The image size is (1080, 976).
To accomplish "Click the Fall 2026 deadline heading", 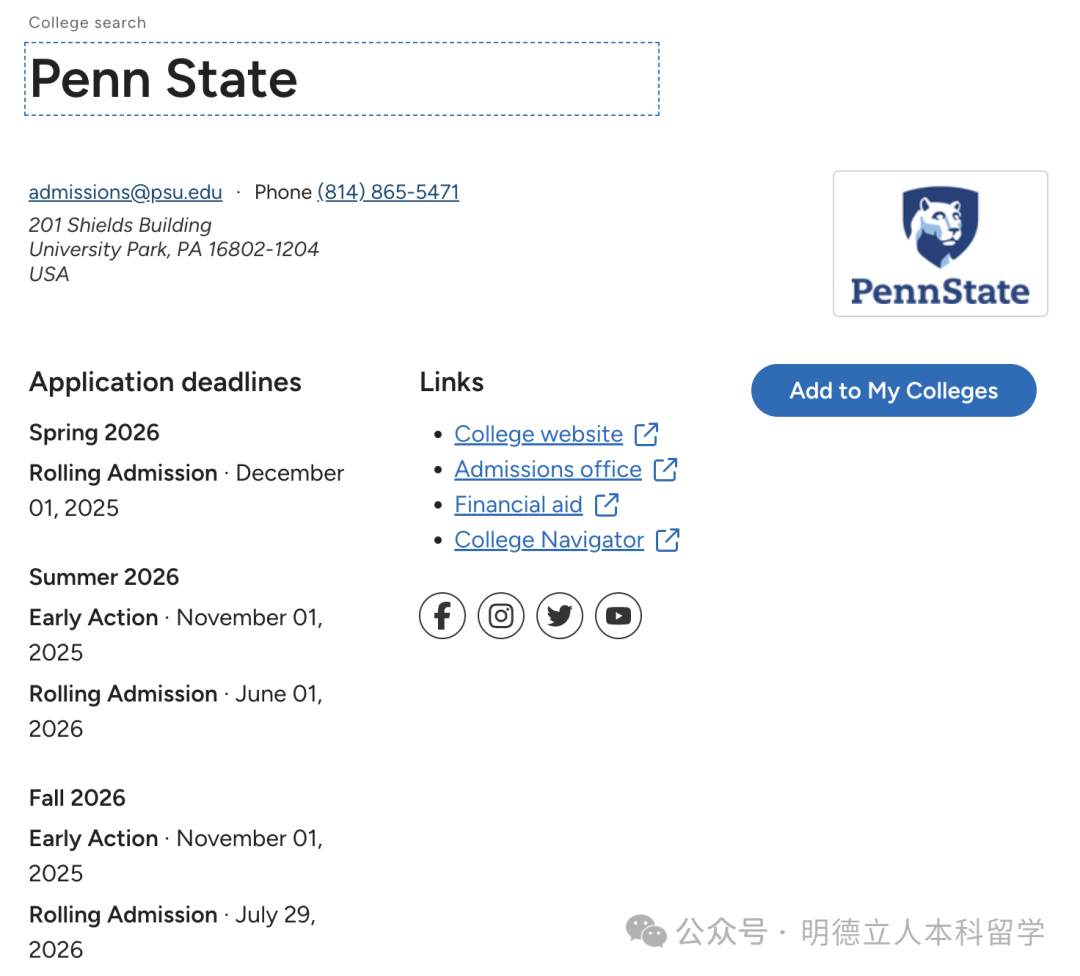I will click(77, 798).
